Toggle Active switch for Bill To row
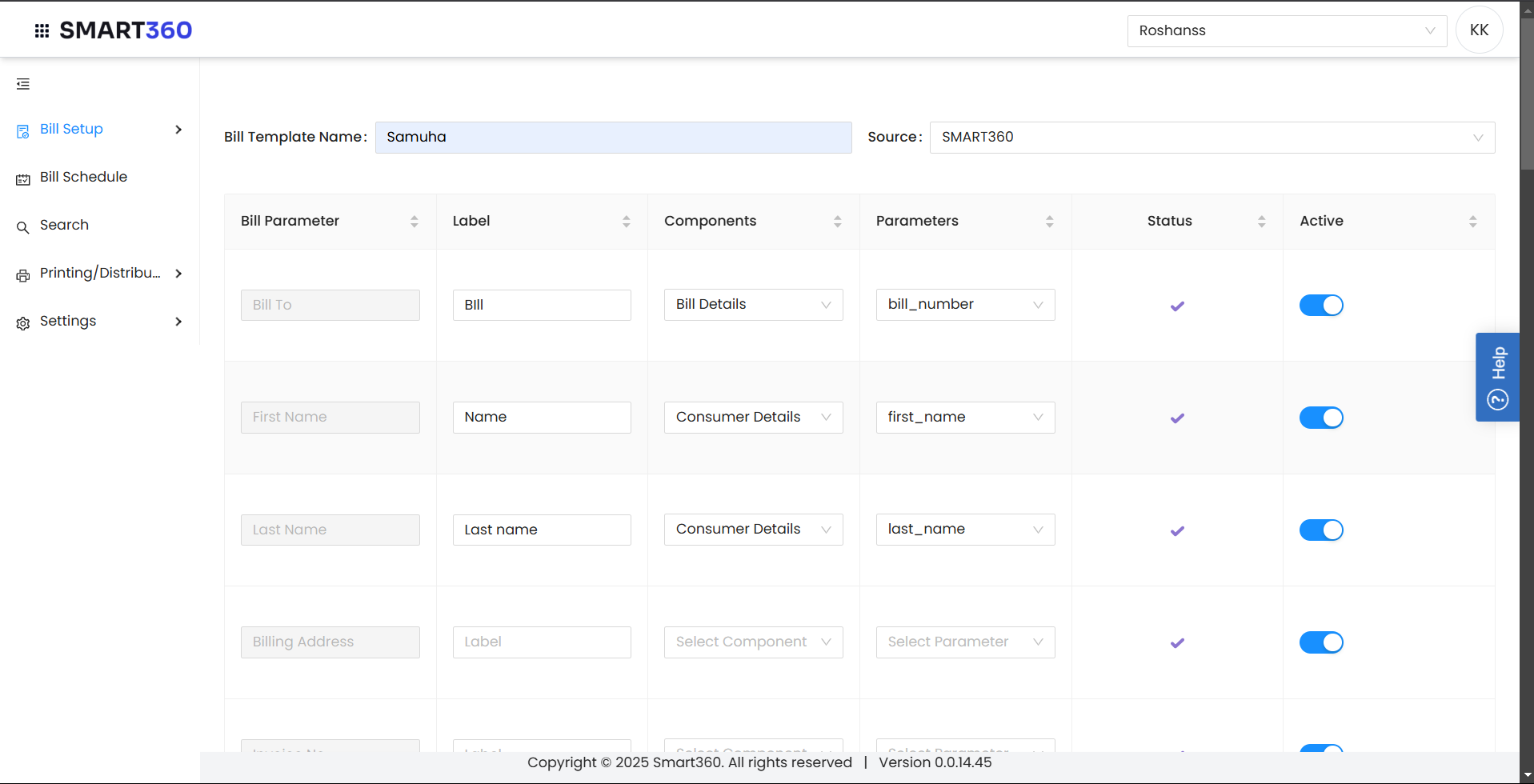This screenshot has width=1534, height=784. click(x=1321, y=306)
